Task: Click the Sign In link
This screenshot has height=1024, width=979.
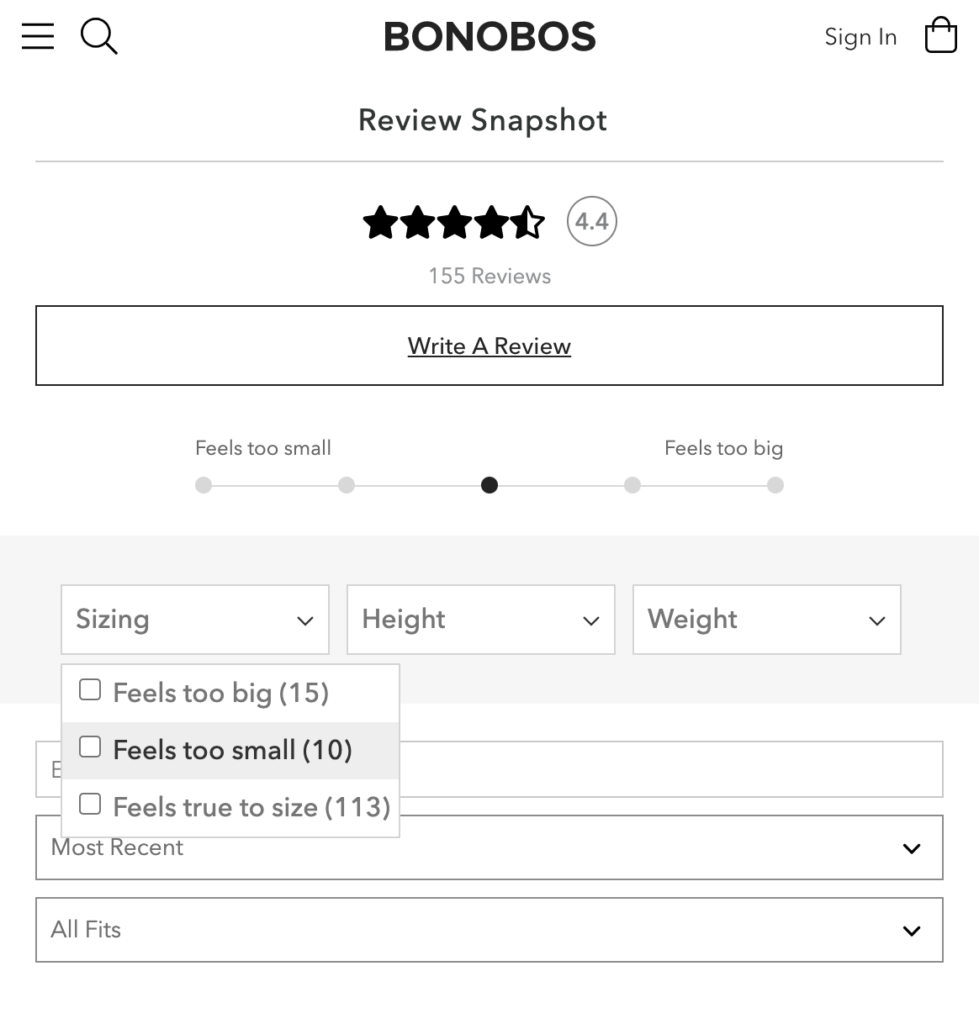Action: click(860, 37)
